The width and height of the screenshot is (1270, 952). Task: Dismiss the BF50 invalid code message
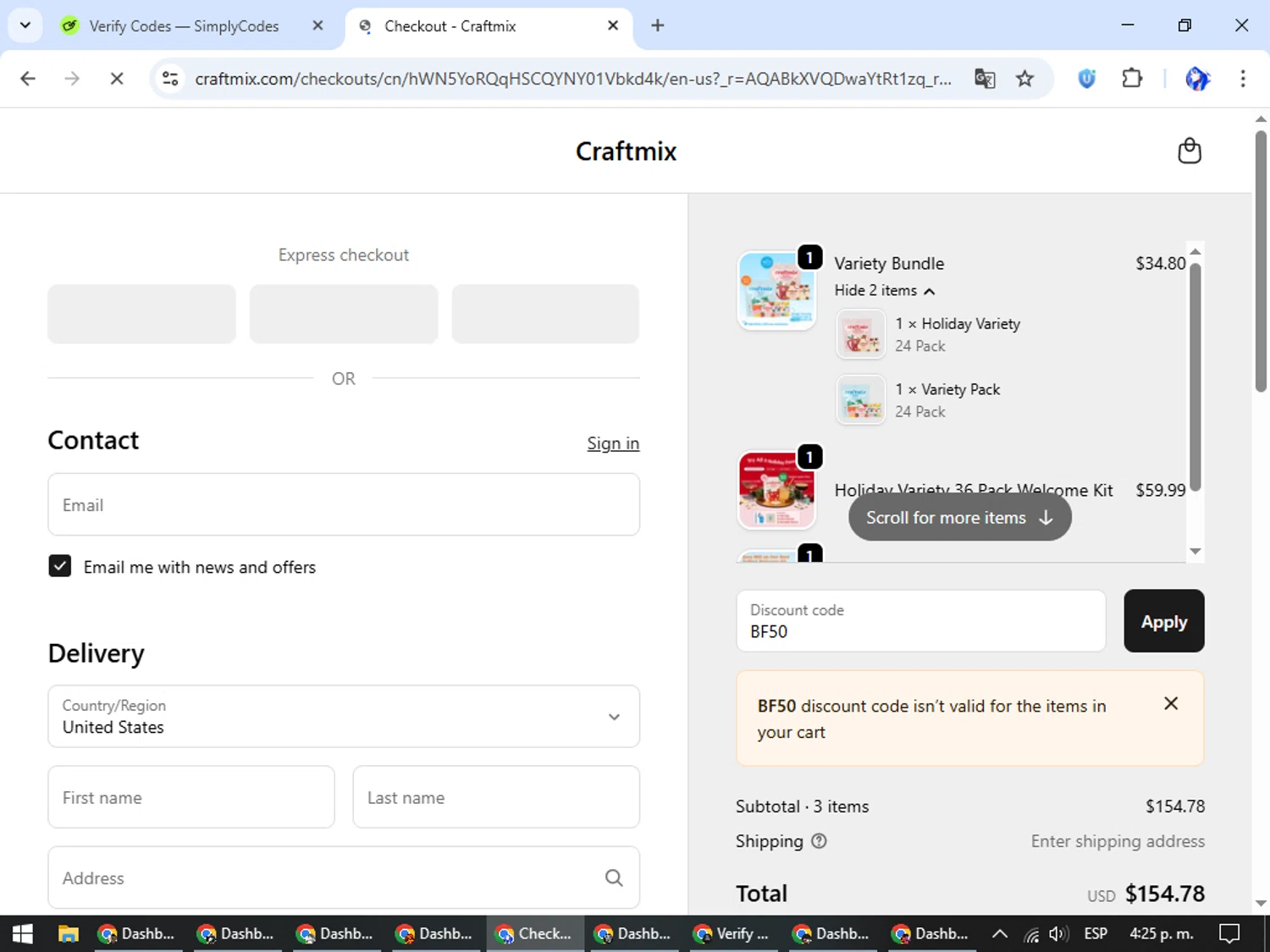(1171, 703)
